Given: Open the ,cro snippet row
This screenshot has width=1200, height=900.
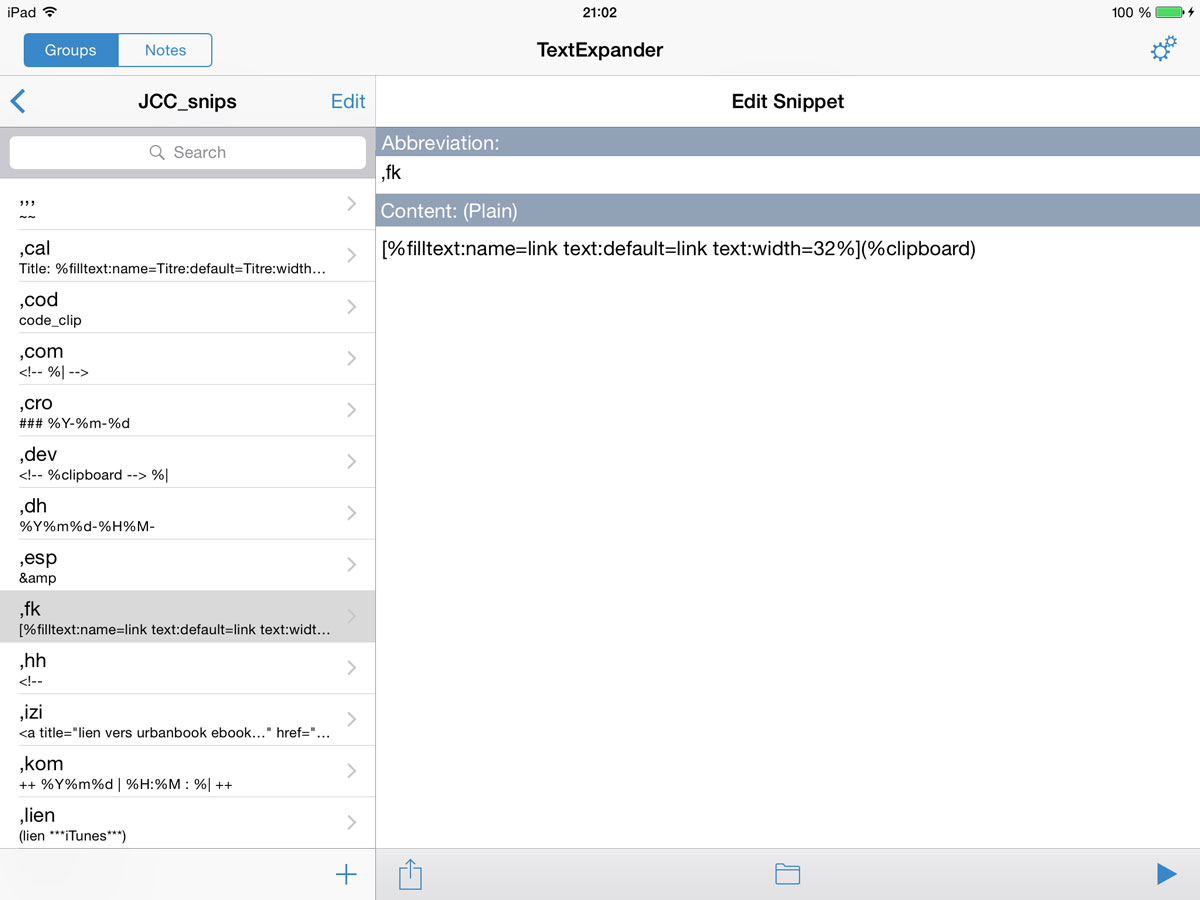Looking at the screenshot, I should click(187, 411).
